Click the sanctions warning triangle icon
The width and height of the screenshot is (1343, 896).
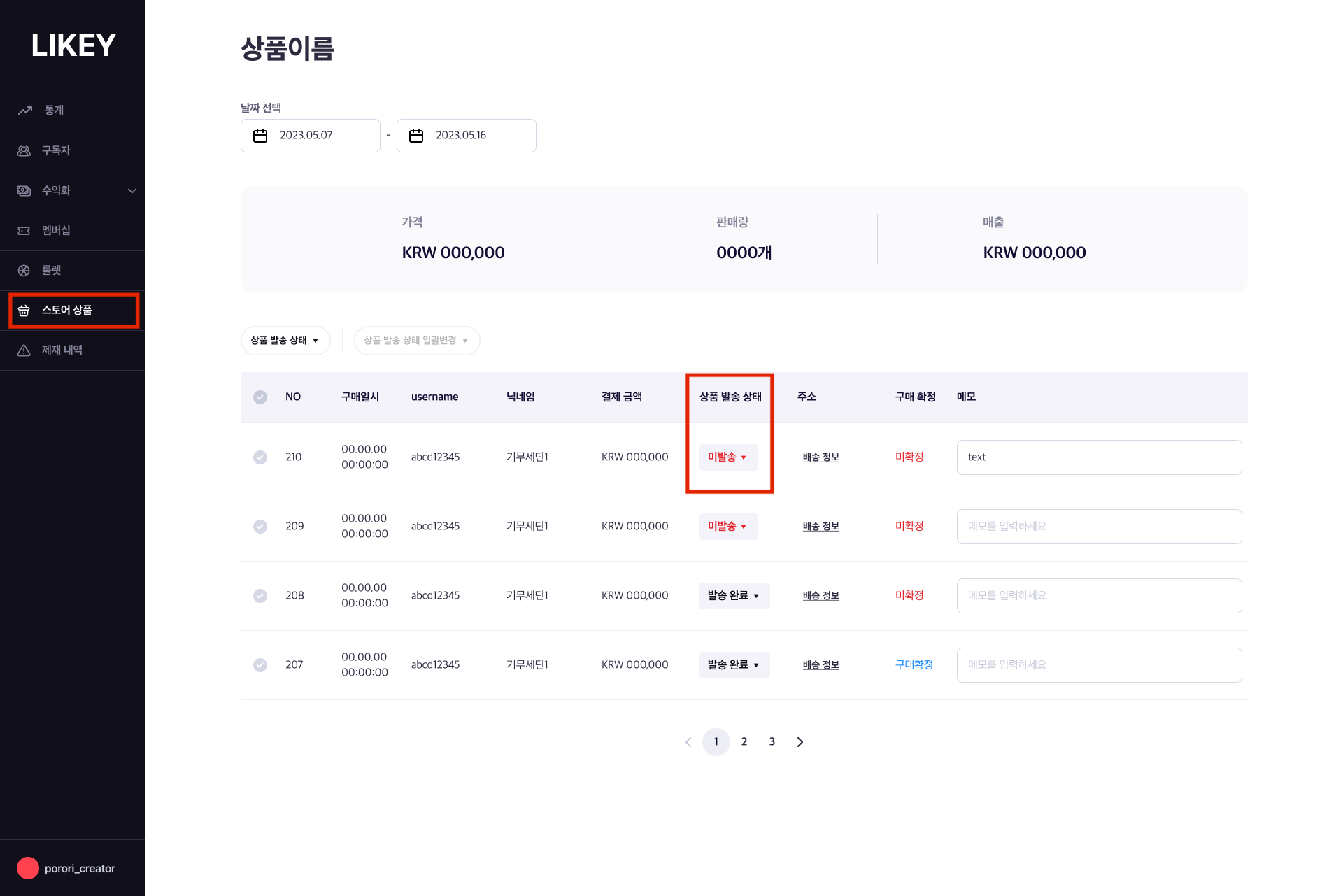(x=24, y=350)
